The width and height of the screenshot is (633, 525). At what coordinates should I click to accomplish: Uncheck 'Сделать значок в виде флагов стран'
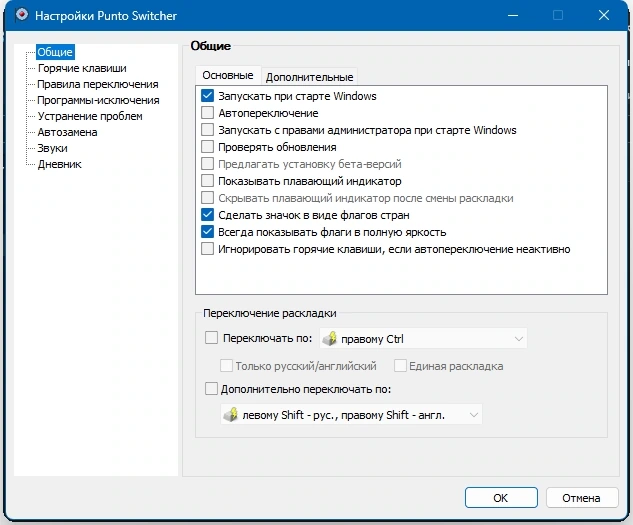[208, 214]
